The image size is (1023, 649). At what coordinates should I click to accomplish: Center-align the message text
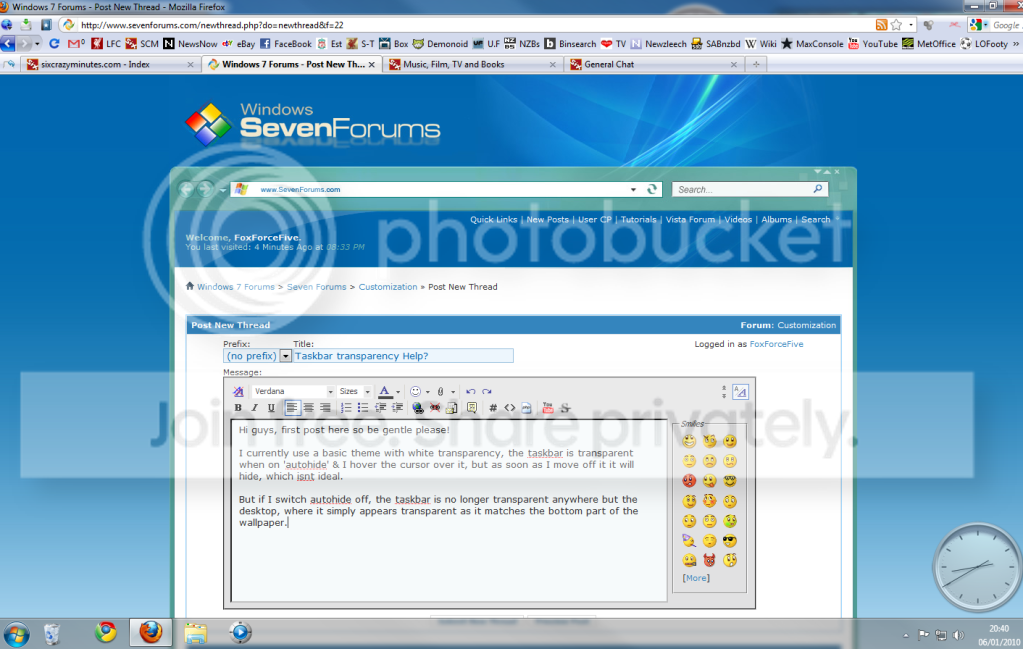point(309,408)
